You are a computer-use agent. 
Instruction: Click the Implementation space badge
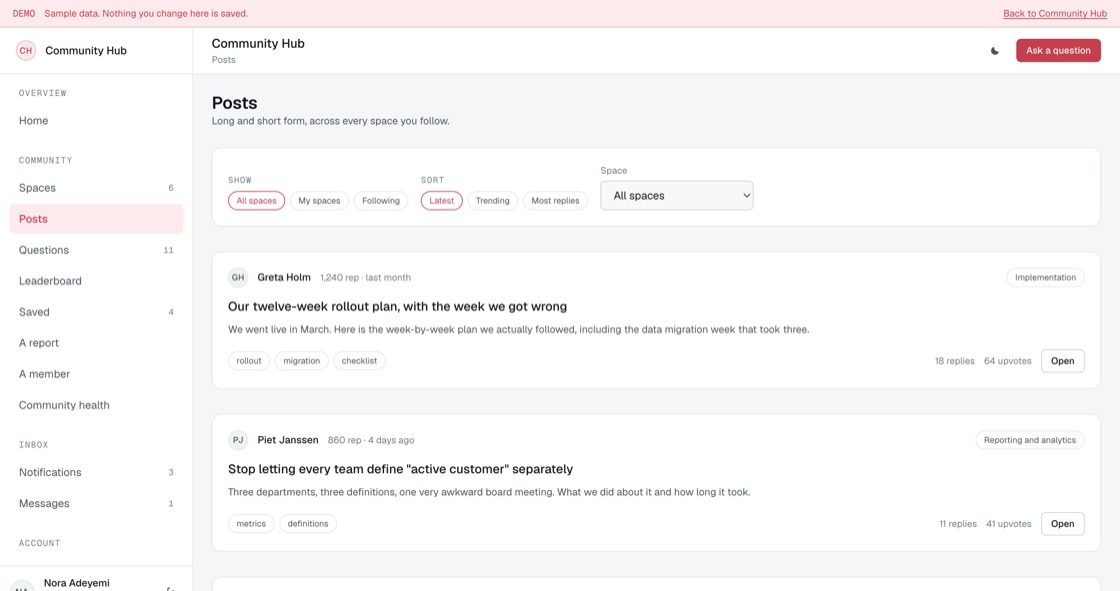(x=1045, y=277)
